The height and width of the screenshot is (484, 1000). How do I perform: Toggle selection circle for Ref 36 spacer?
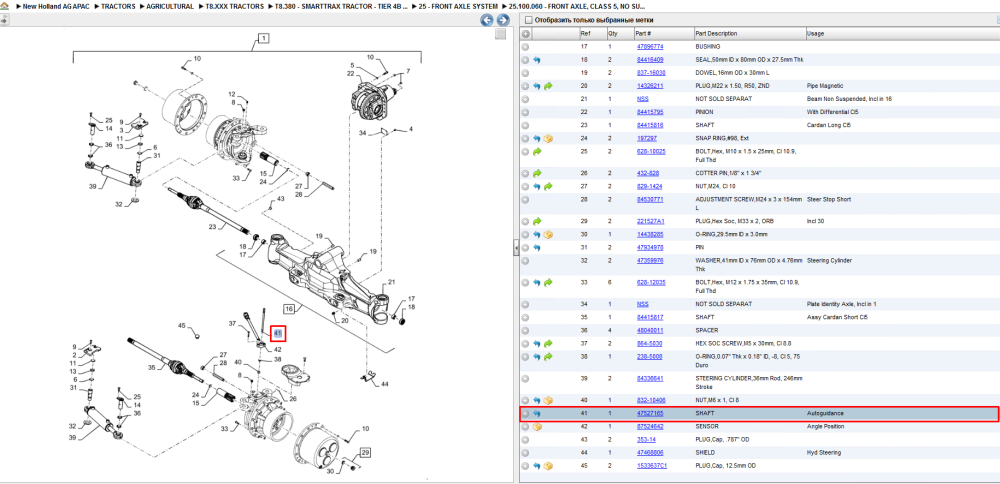coord(526,330)
